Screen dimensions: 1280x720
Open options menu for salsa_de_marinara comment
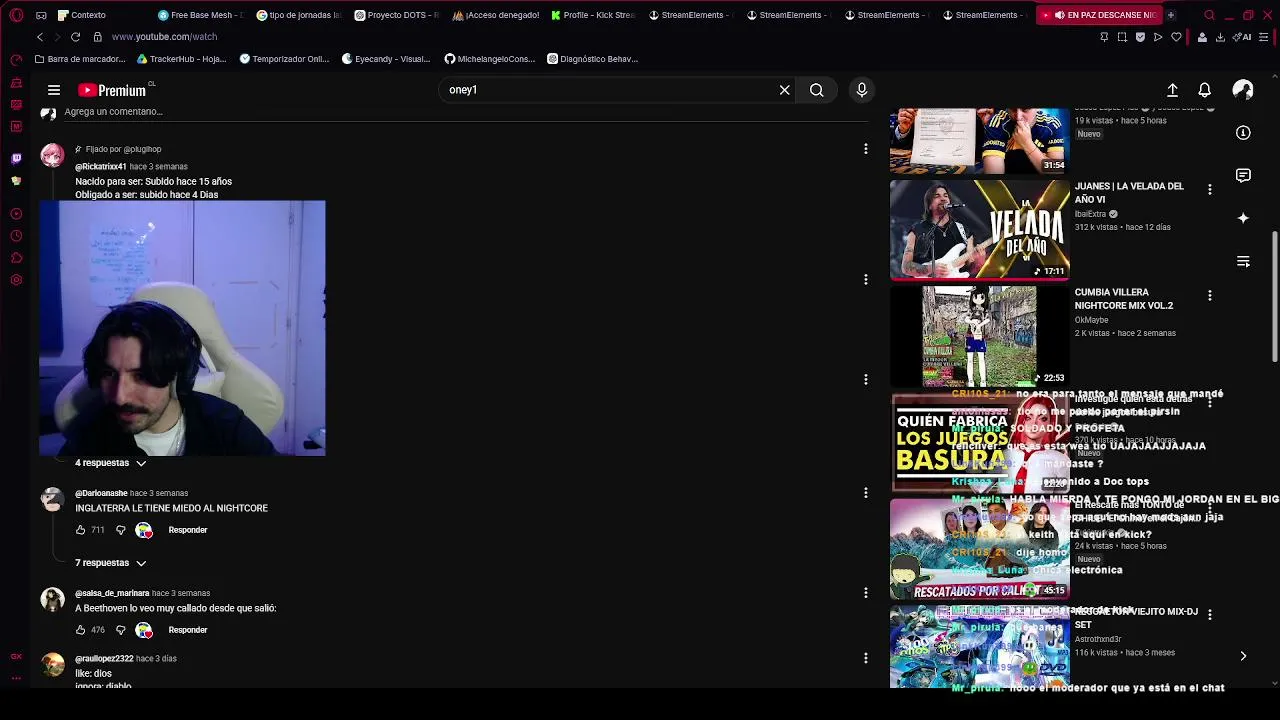[x=866, y=593]
